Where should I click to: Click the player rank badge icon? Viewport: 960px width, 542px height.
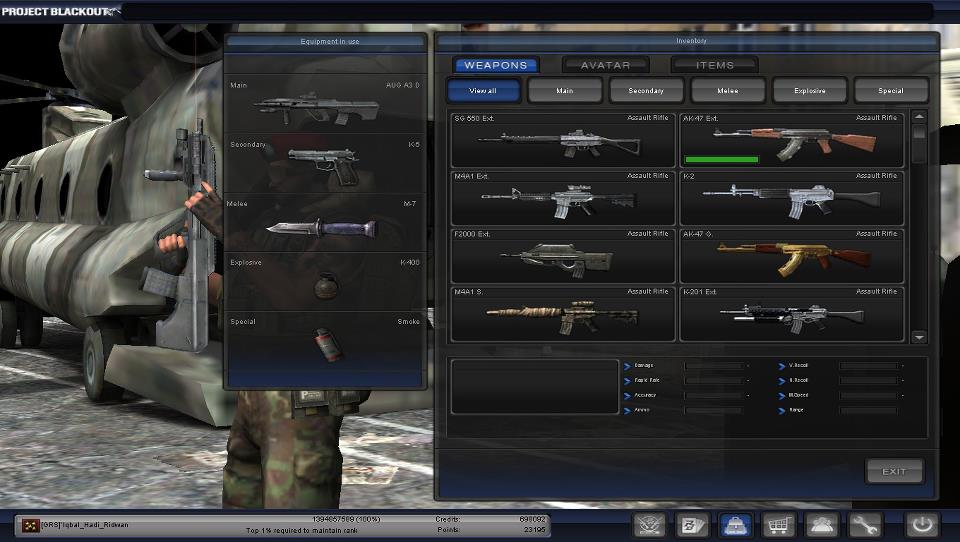tap(31, 525)
